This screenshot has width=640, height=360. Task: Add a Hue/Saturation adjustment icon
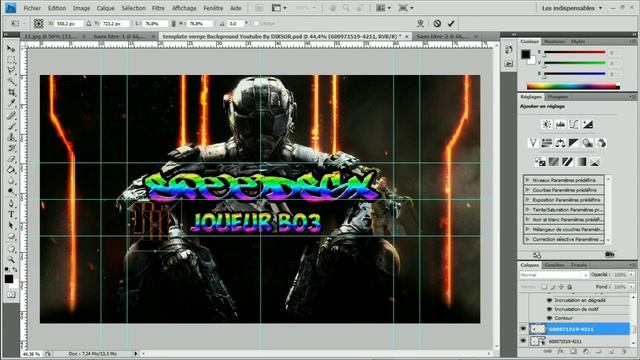pos(547,143)
